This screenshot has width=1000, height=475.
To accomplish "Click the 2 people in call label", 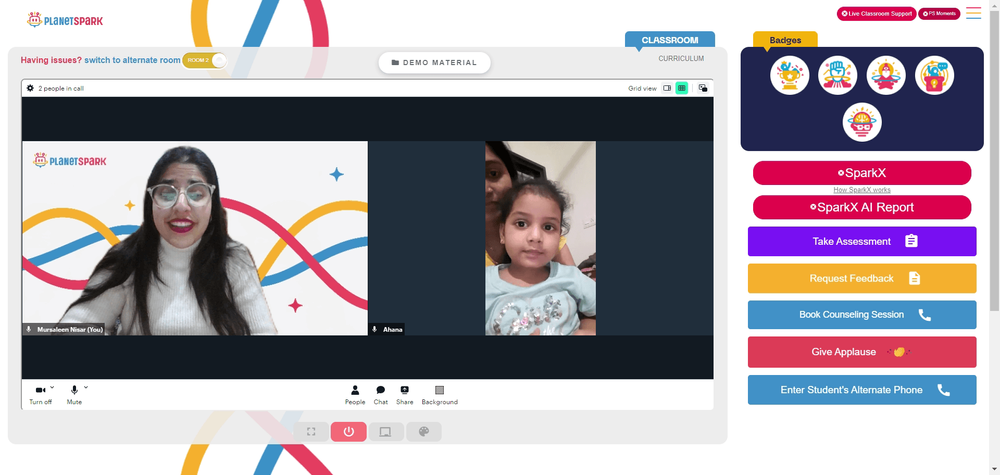I will pyautogui.click(x=61, y=89).
